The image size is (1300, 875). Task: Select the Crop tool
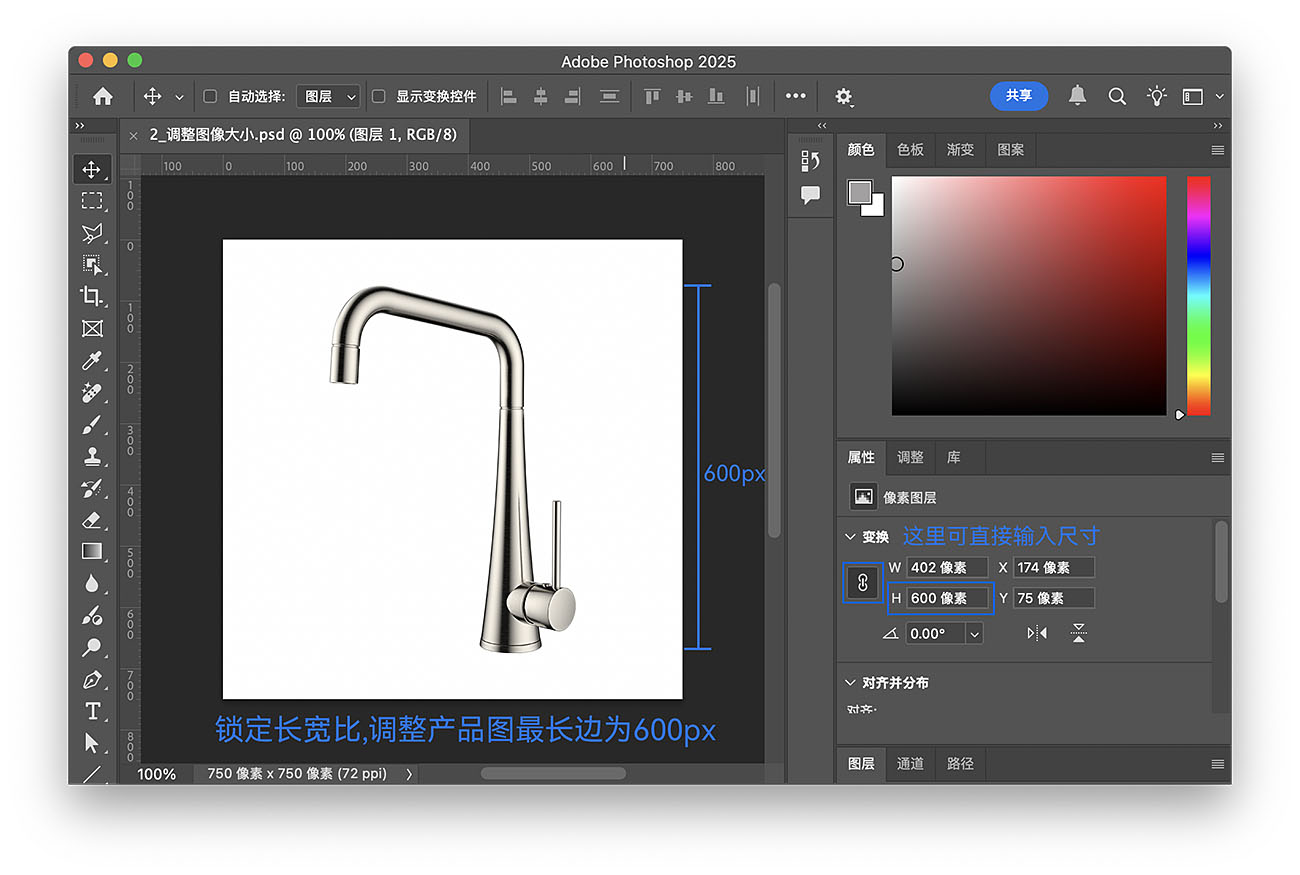pos(92,296)
